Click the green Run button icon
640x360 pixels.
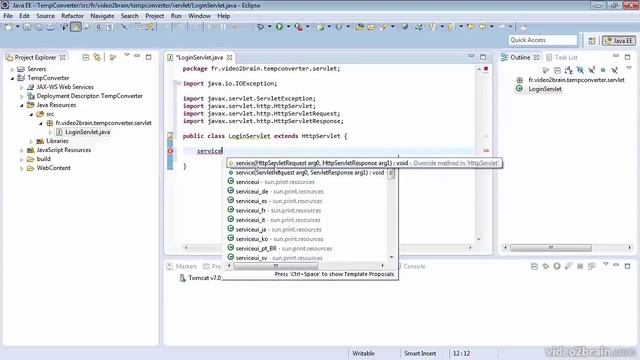coord(279,27)
